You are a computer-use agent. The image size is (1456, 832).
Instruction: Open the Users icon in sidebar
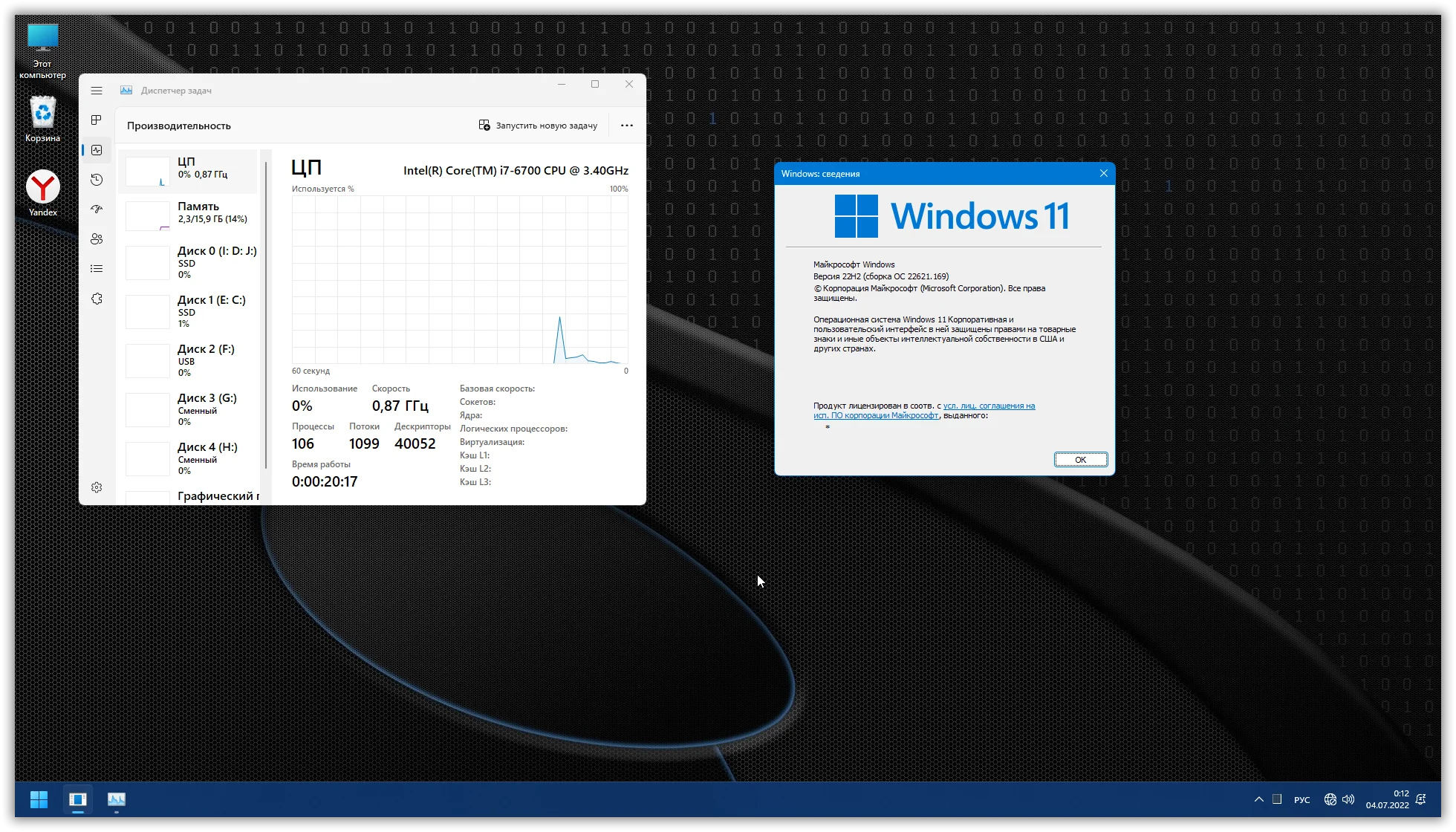tap(97, 239)
